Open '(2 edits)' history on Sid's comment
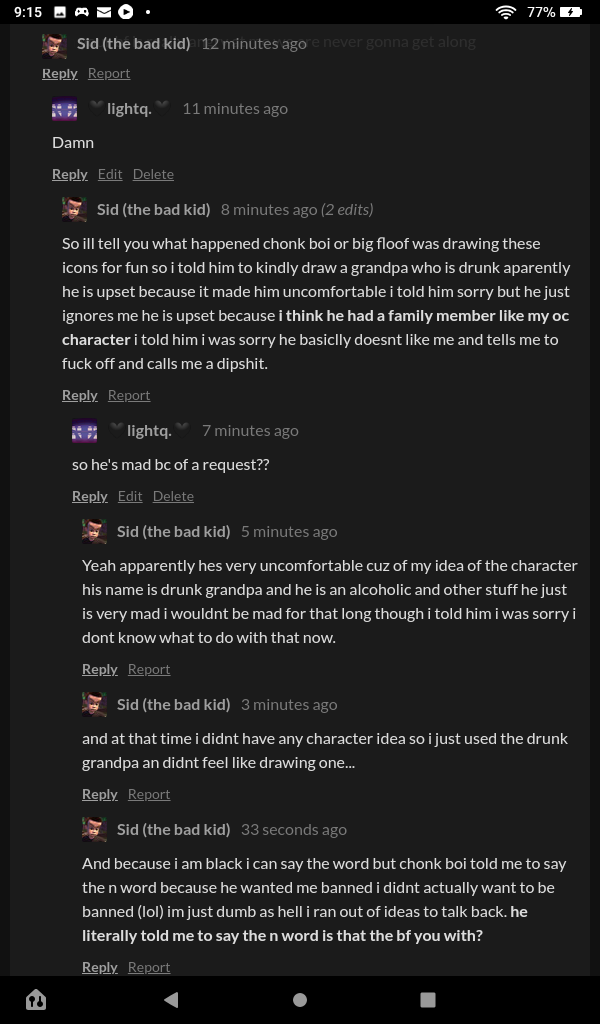 click(x=347, y=209)
